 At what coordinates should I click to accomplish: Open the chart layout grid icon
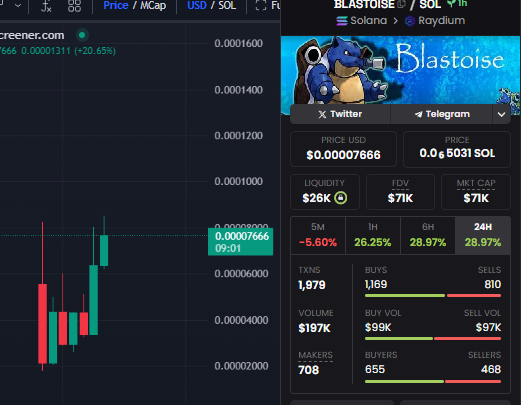click(x=74, y=6)
